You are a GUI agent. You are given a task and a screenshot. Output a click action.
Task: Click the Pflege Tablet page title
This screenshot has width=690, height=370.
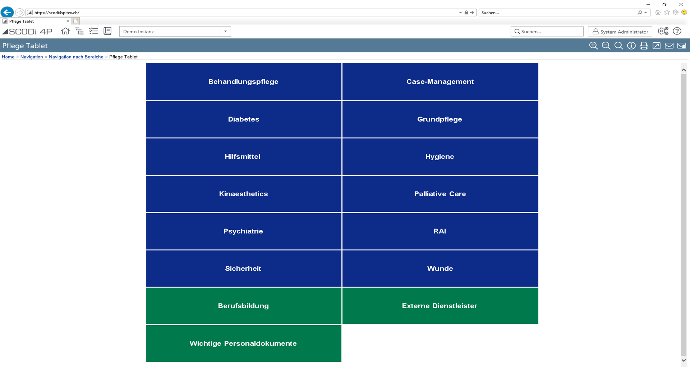pyautogui.click(x=25, y=46)
